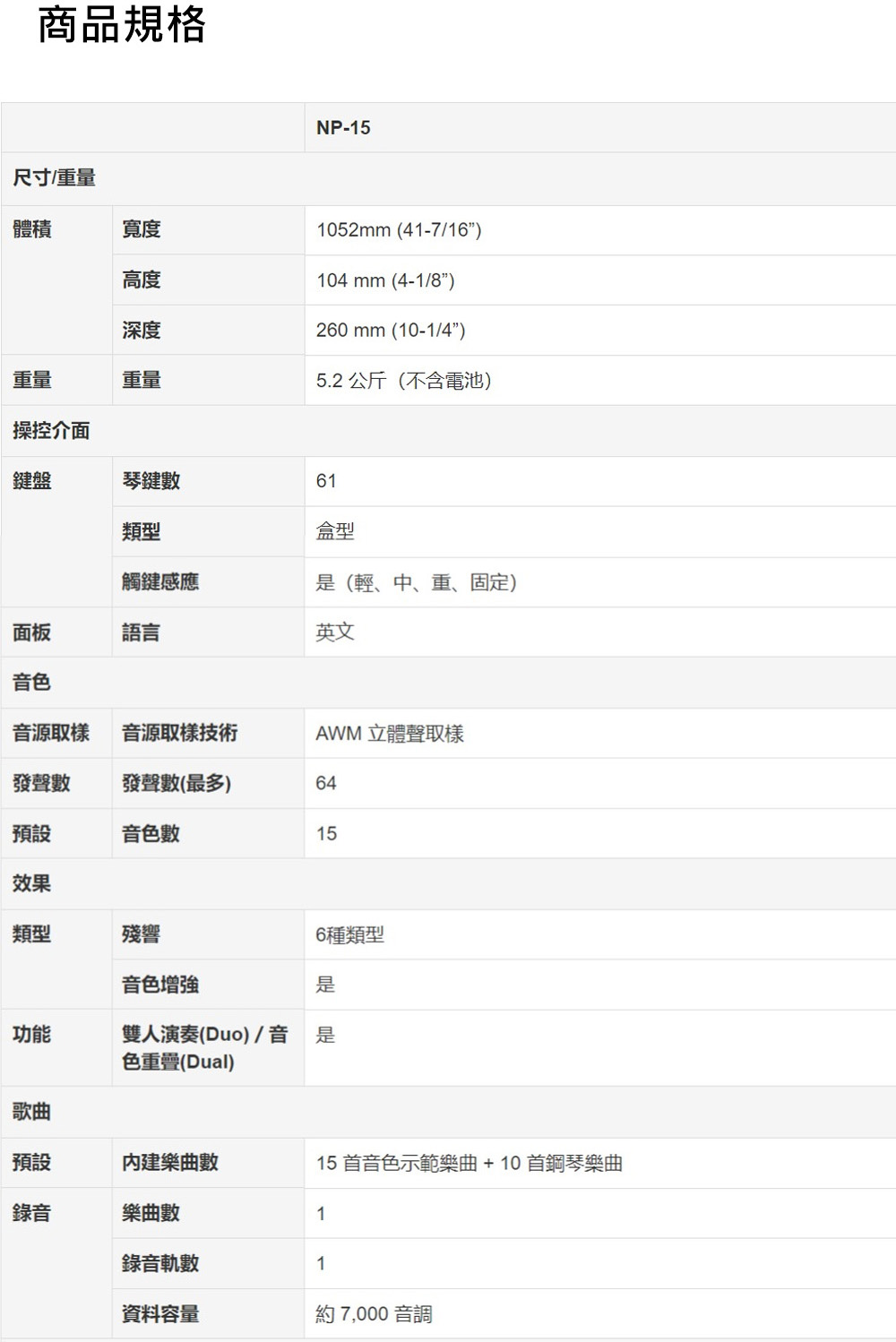Click the 功能 row label
The width and height of the screenshot is (896, 1342).
click(32, 1035)
